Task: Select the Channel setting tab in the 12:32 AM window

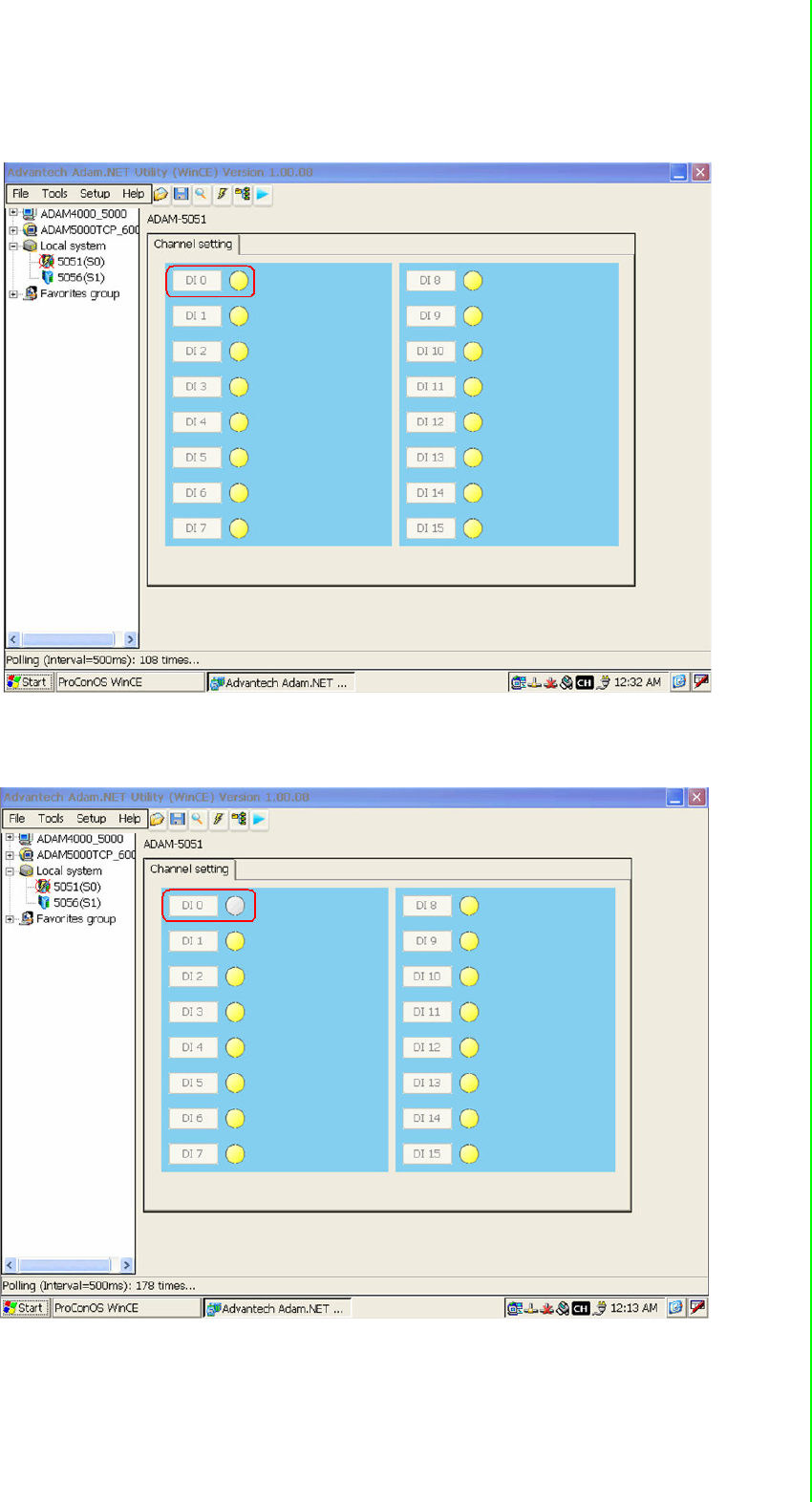Action: (193, 245)
